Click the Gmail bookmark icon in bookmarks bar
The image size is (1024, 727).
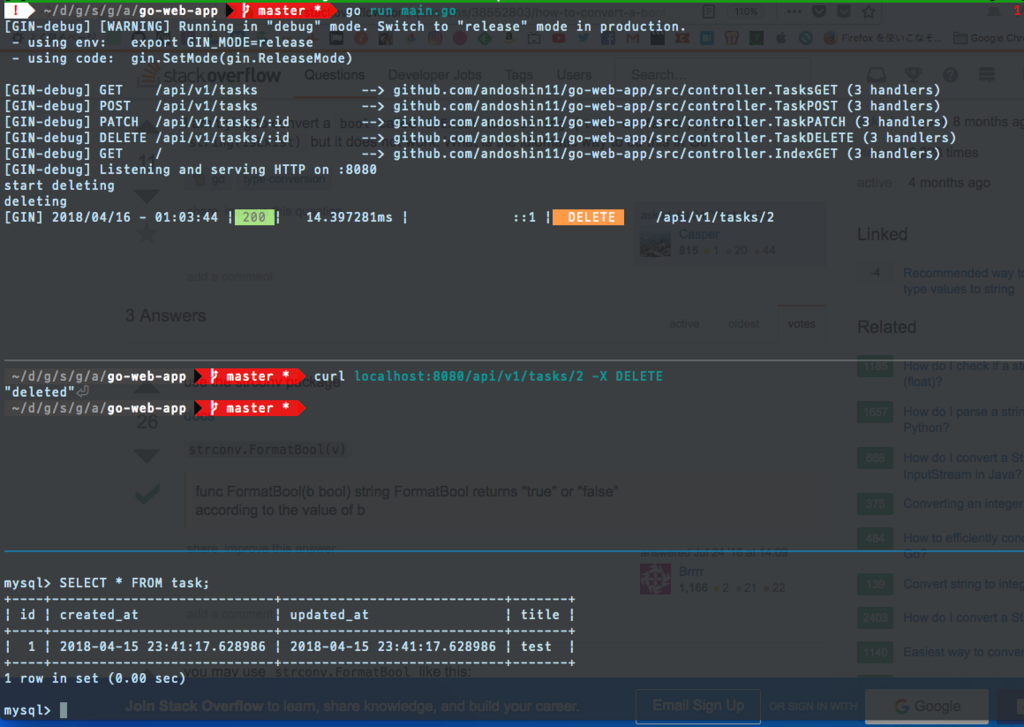point(633,38)
